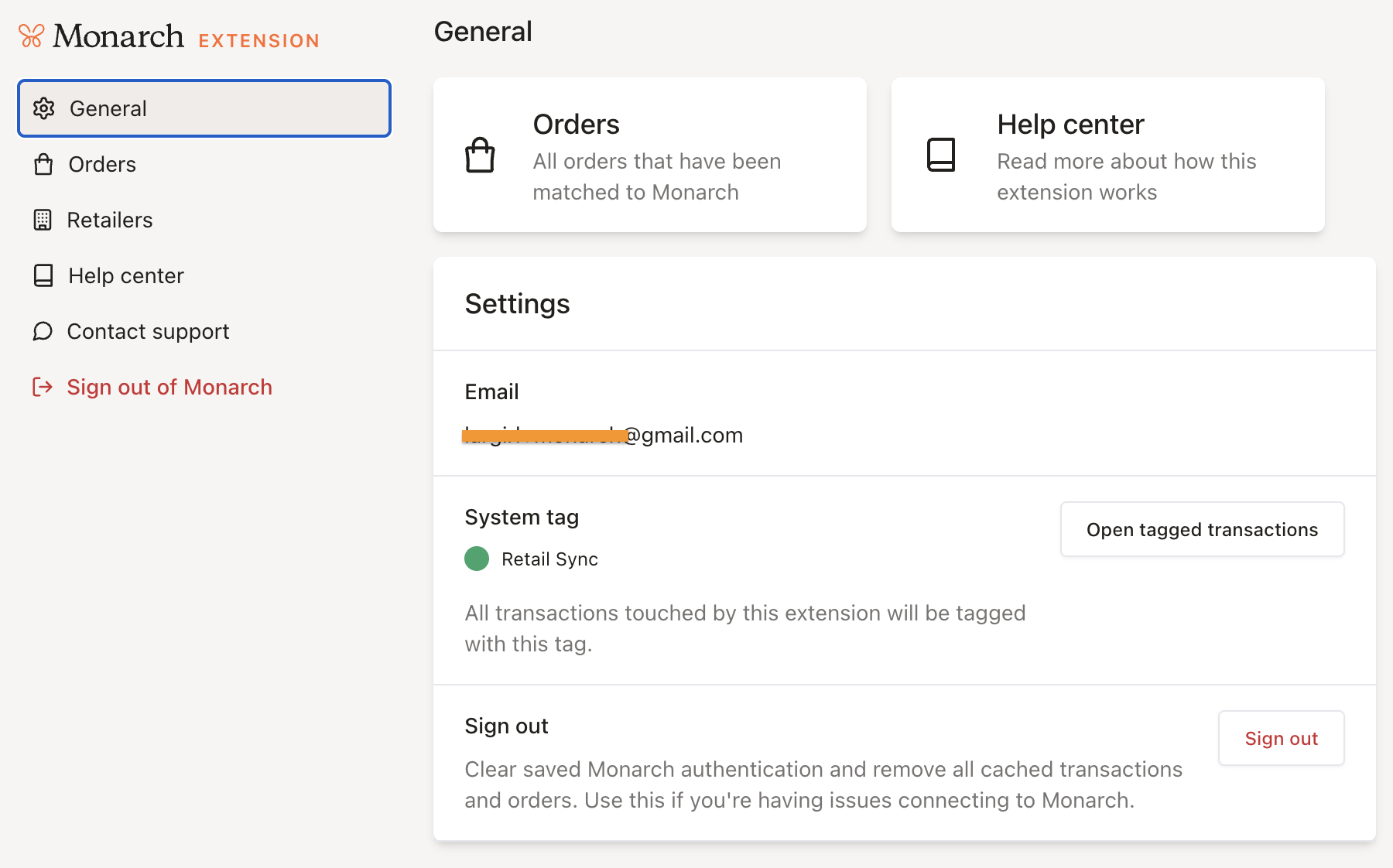
Task: Click the book icon beside Help center in sidebar
Action: coord(43,275)
